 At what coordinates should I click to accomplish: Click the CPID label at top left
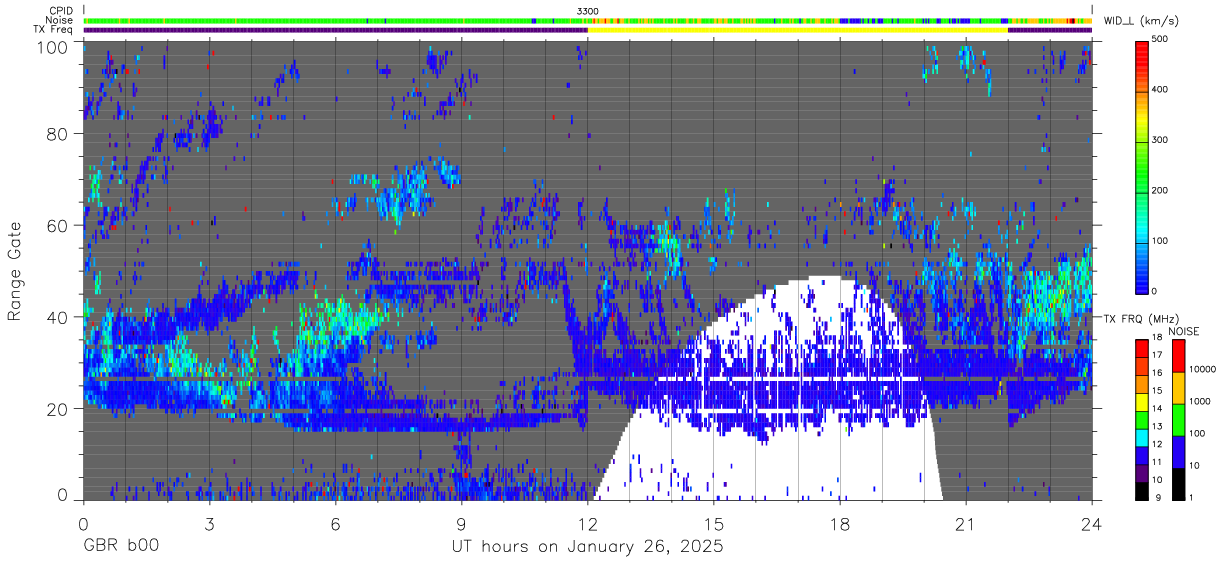[x=60, y=11]
